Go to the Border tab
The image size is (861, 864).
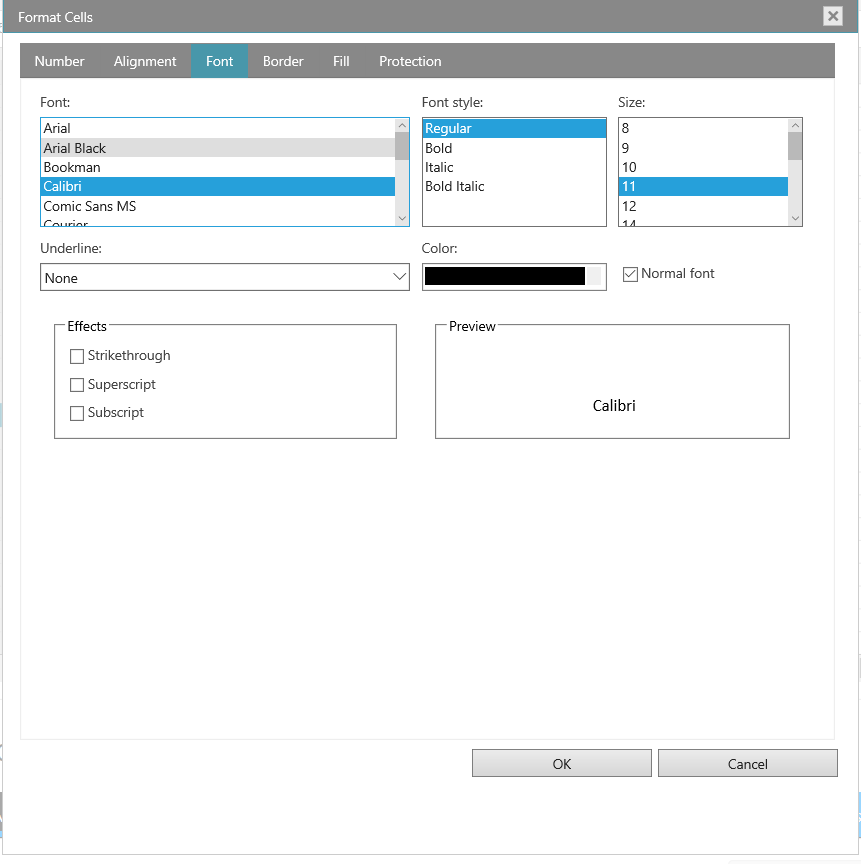pos(283,61)
